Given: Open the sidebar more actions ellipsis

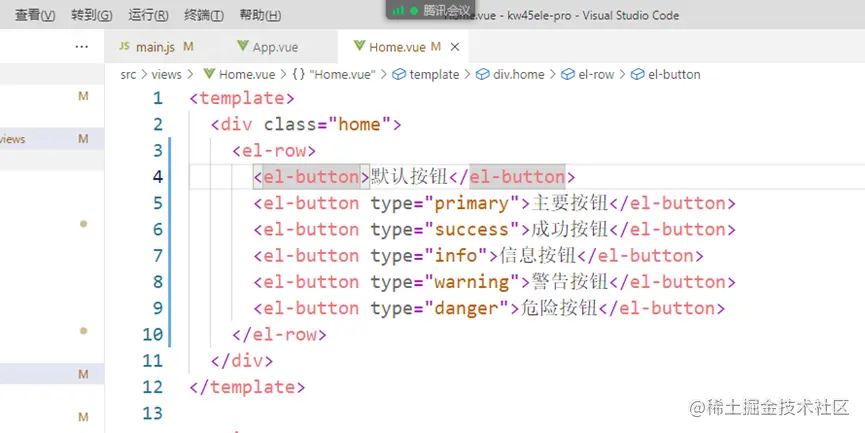Looking at the screenshot, I should 82,47.
